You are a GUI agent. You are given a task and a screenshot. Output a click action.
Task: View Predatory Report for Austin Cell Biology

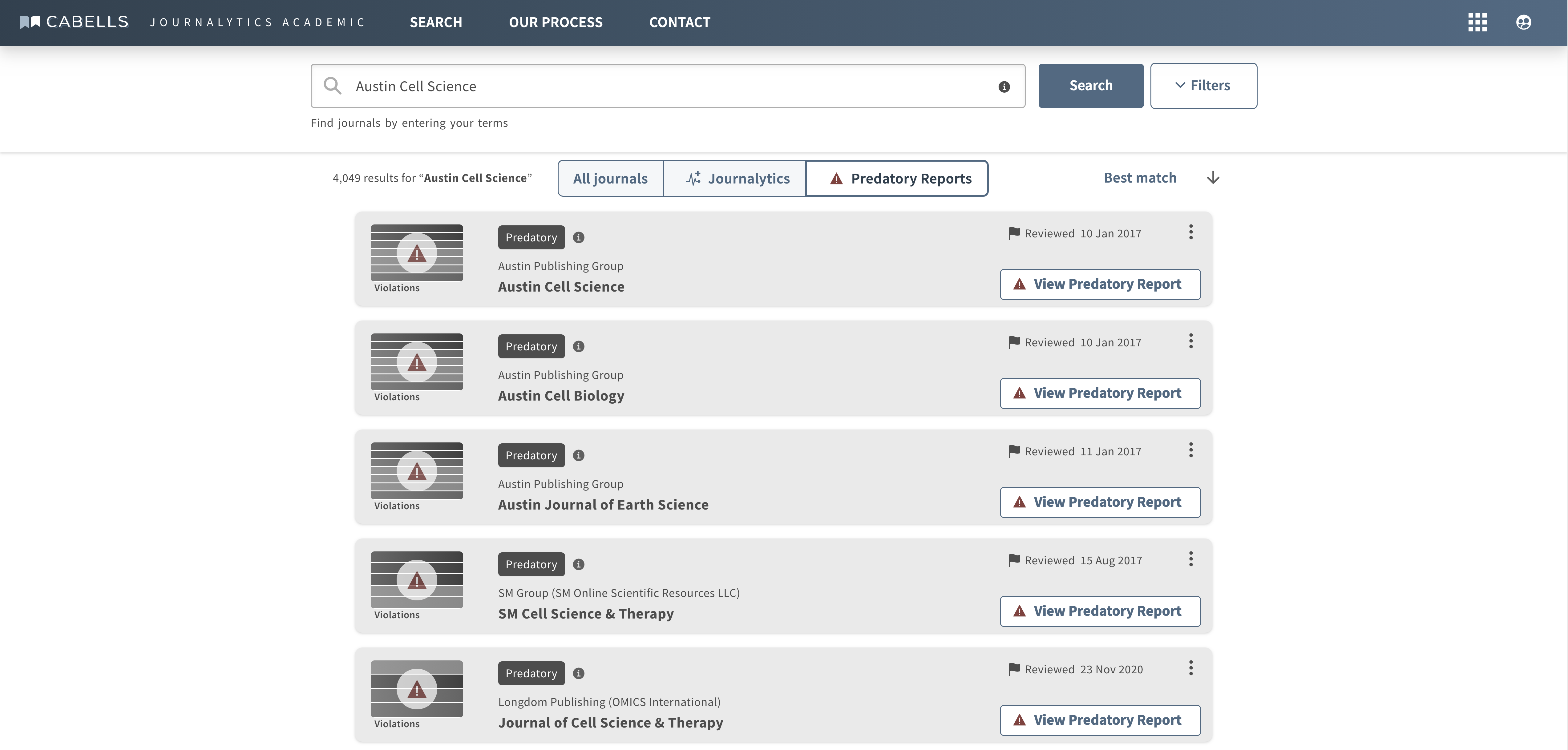(x=1099, y=393)
